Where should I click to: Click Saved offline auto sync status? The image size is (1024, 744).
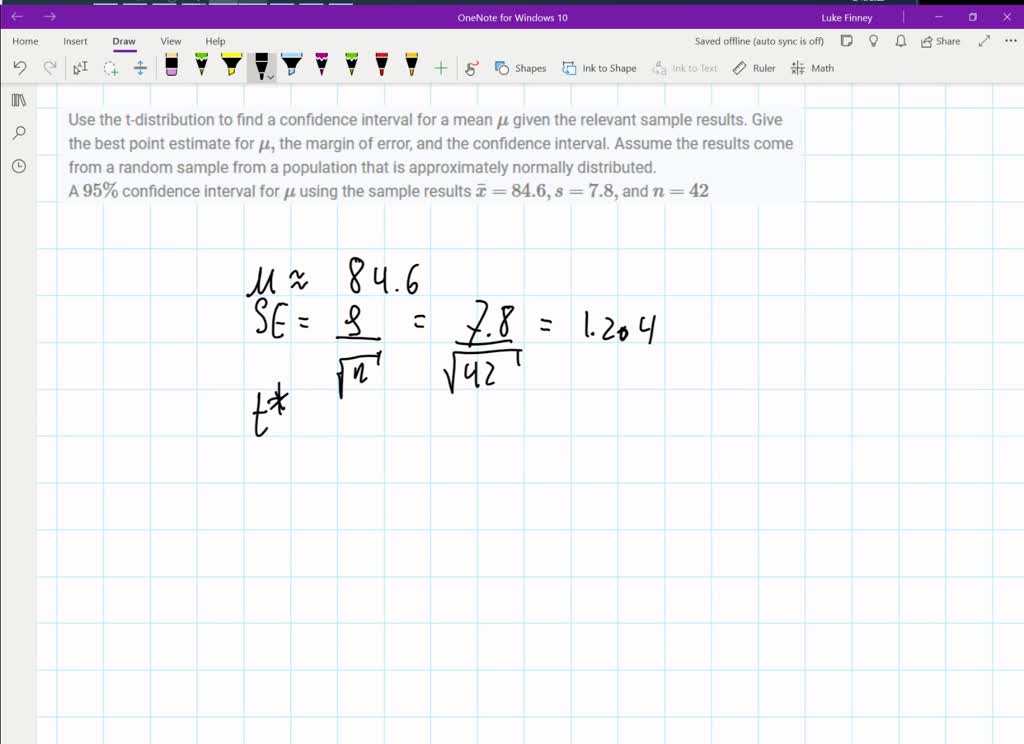click(758, 41)
